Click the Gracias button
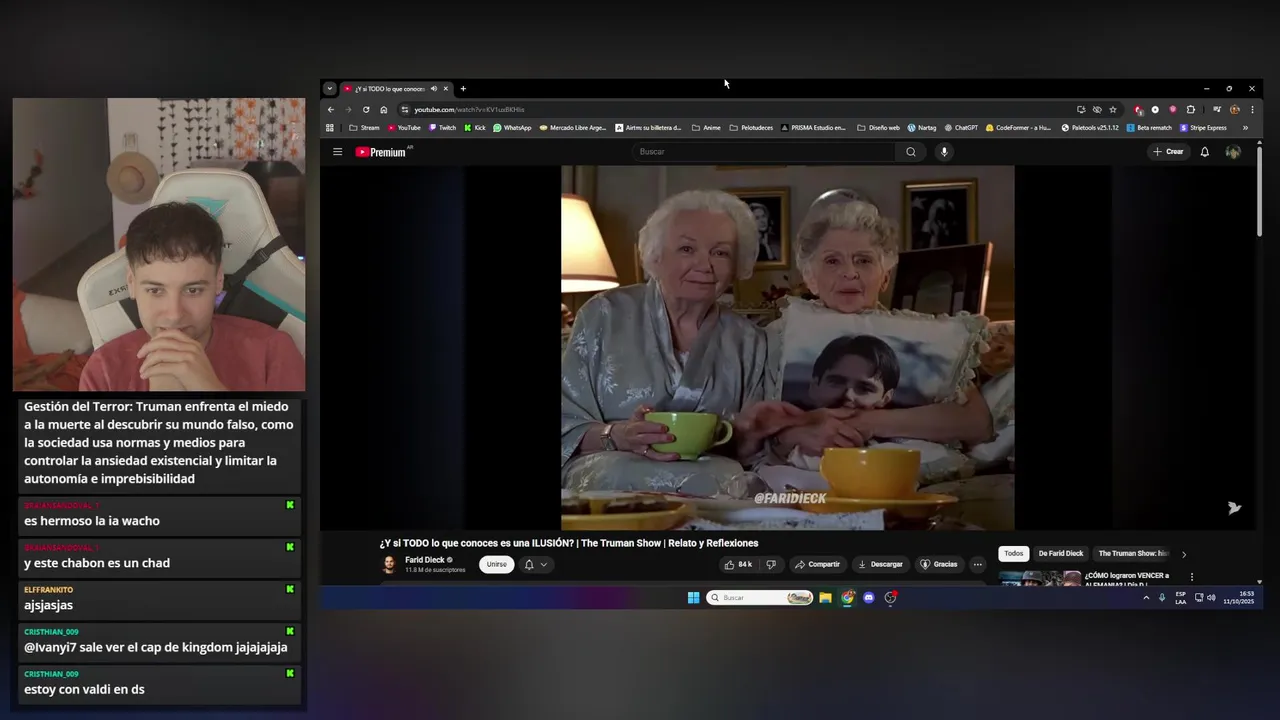 tap(939, 564)
